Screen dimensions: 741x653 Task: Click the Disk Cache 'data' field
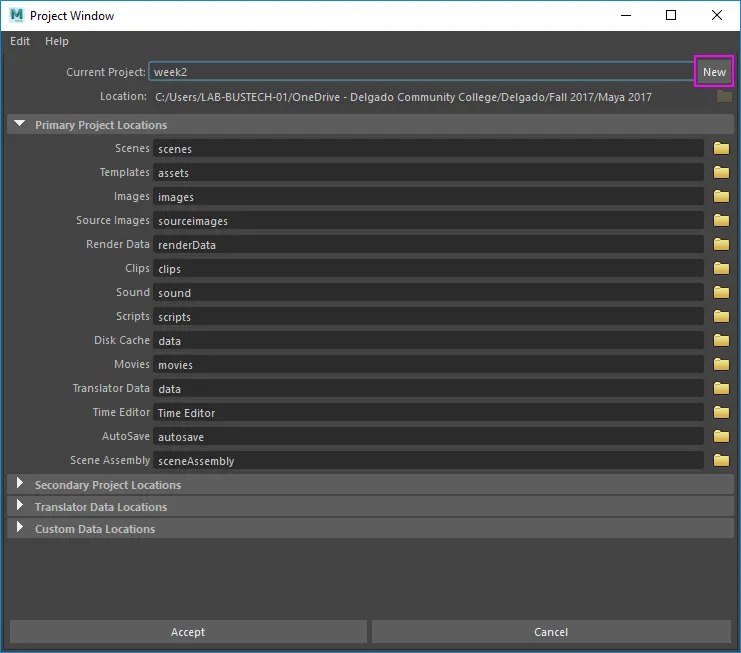pyautogui.click(x=428, y=341)
